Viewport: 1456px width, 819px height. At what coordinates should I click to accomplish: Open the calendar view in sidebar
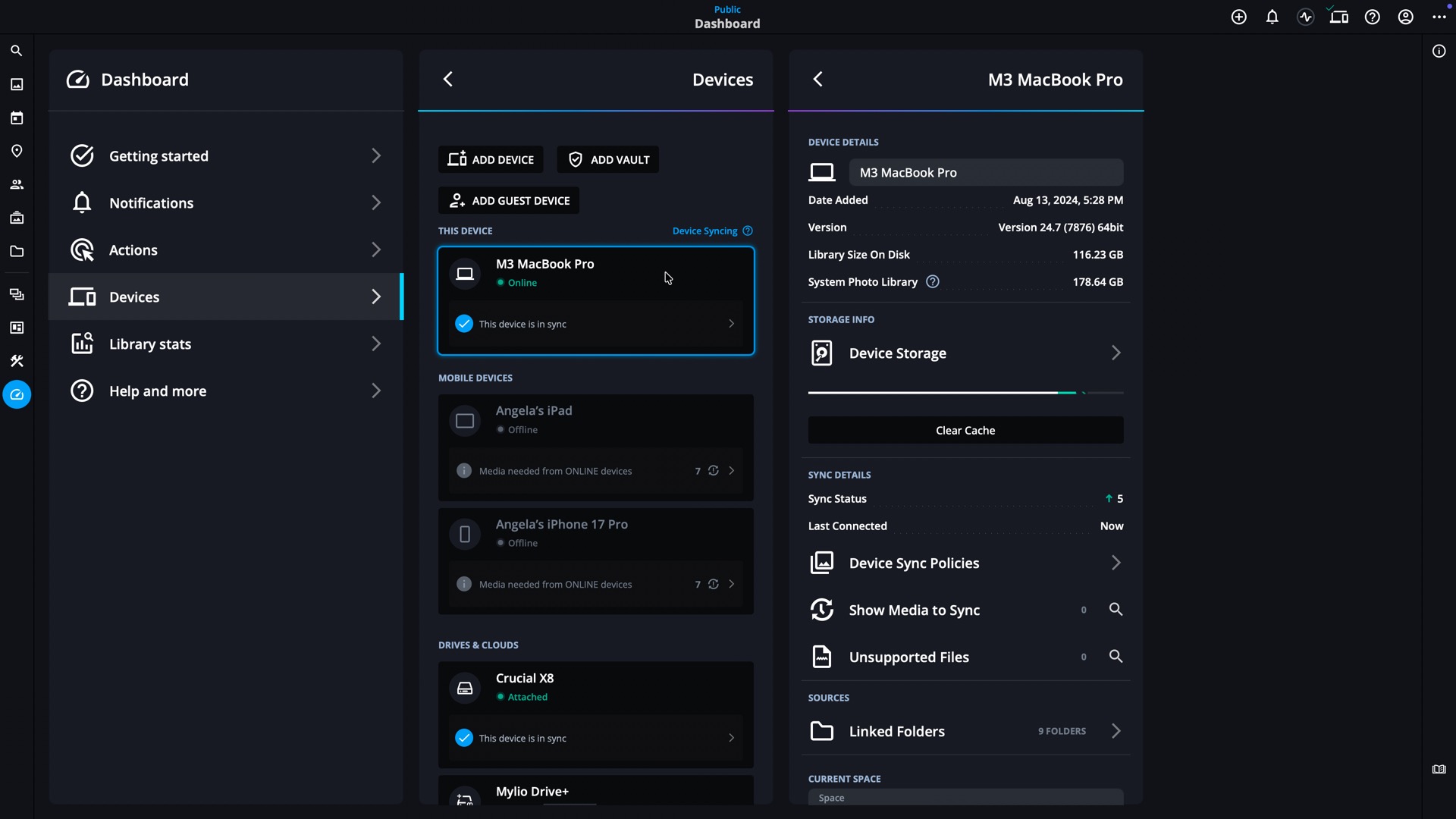[x=17, y=118]
